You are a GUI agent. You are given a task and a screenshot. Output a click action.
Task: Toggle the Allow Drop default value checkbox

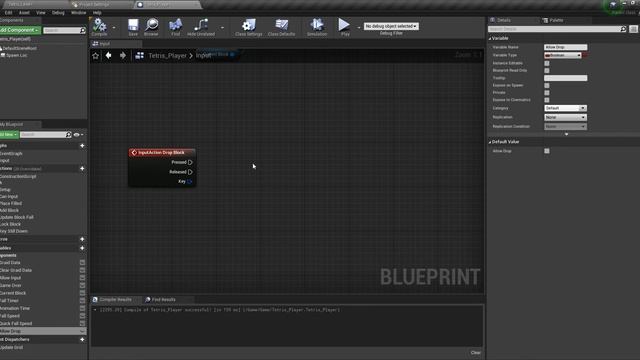[x=547, y=151]
